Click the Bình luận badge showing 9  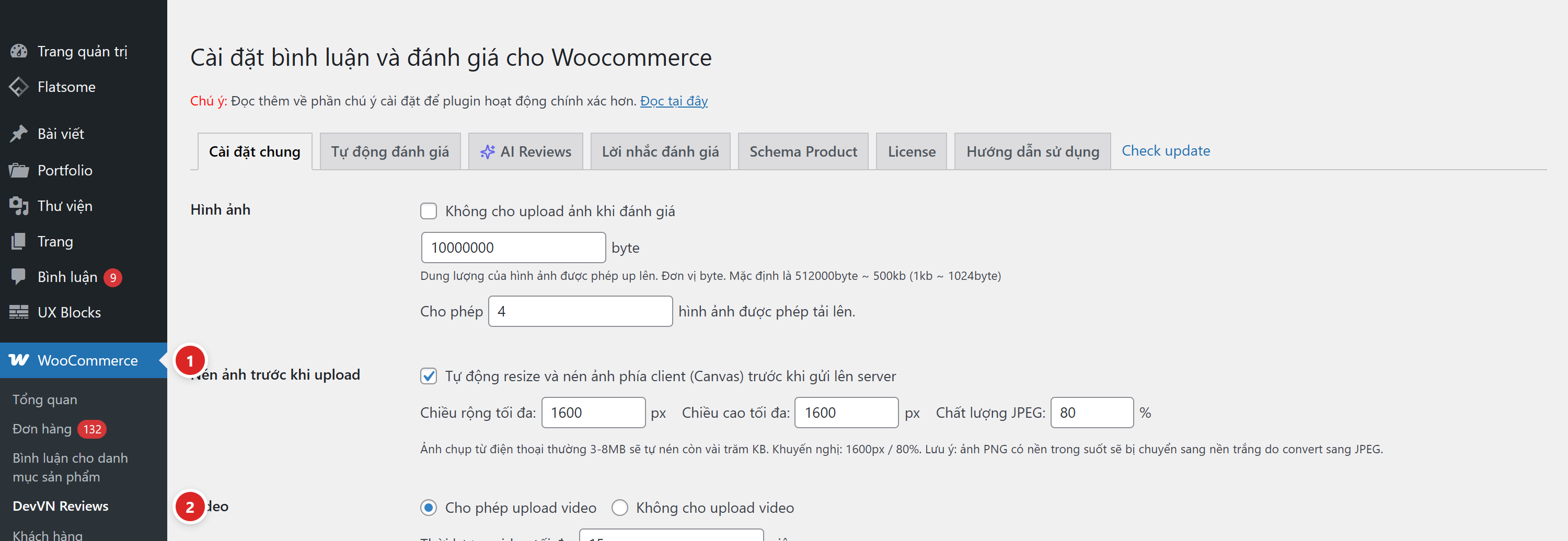point(112,278)
